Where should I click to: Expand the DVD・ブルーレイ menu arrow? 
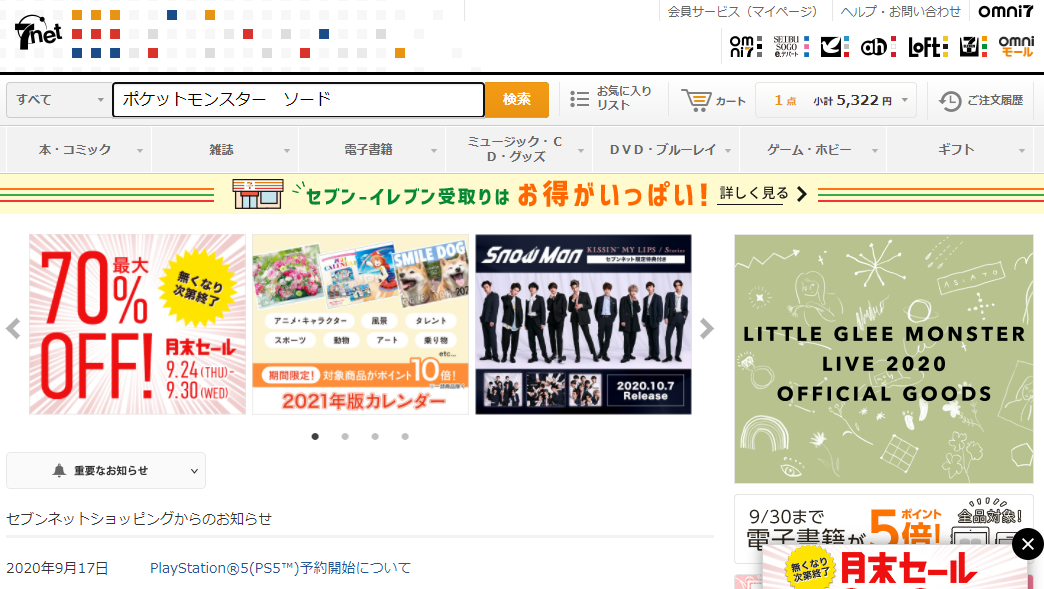coord(728,151)
